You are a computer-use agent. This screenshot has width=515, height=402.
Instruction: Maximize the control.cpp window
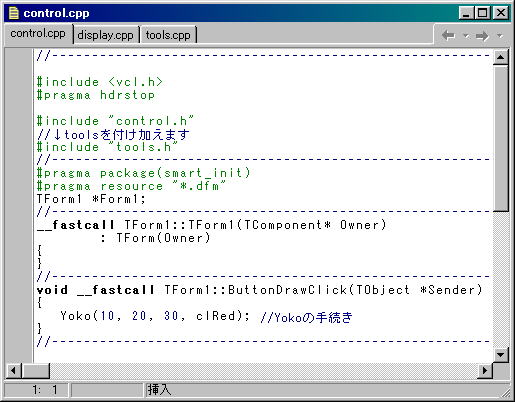(482, 13)
